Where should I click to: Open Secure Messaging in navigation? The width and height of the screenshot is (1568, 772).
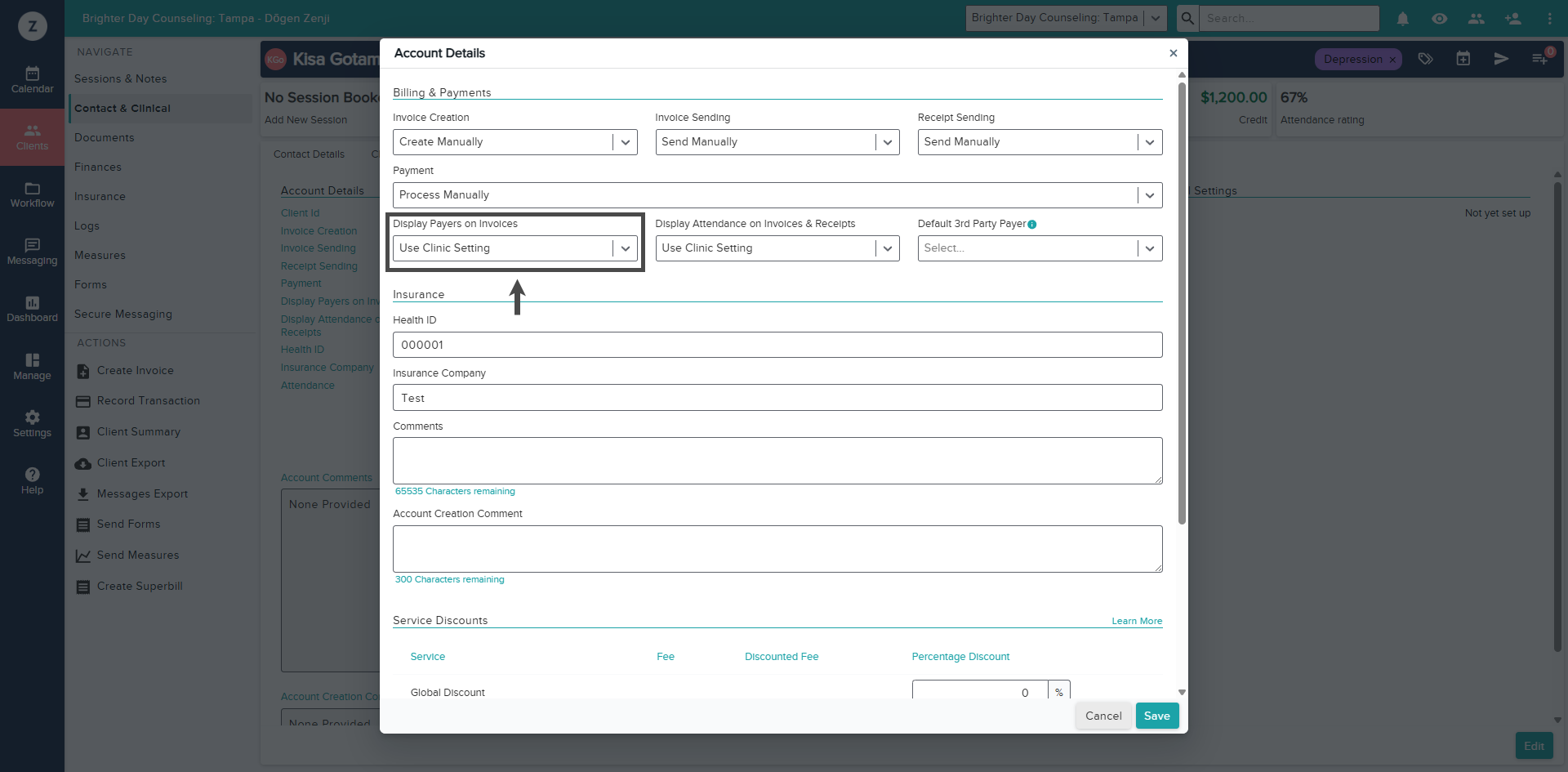[x=123, y=315]
